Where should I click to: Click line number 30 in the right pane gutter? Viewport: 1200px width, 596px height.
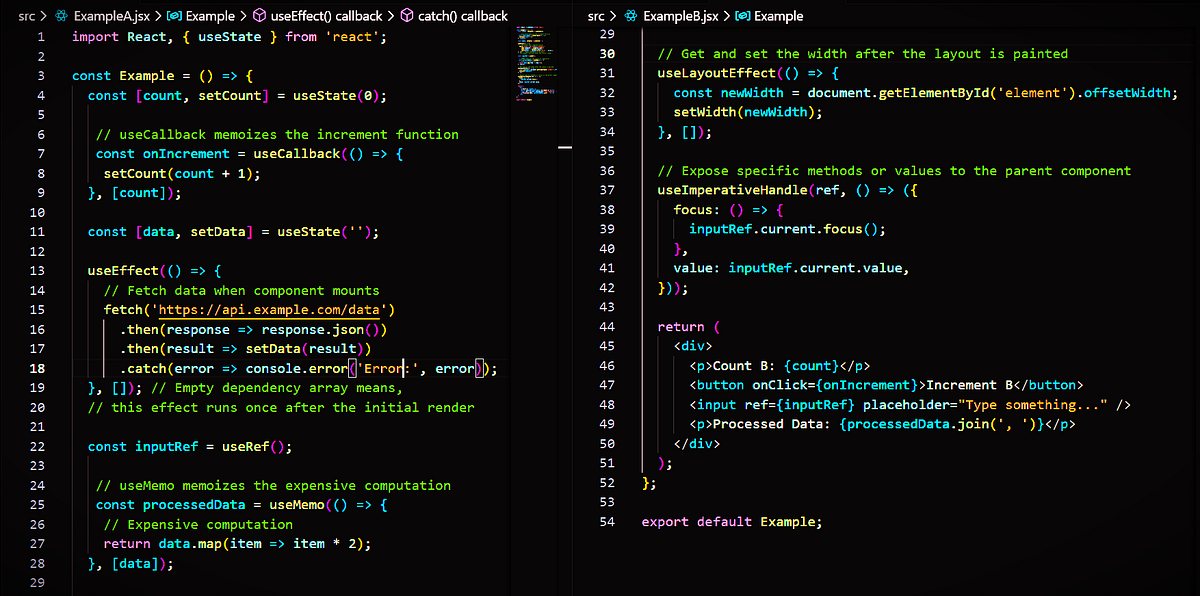[x=607, y=53]
